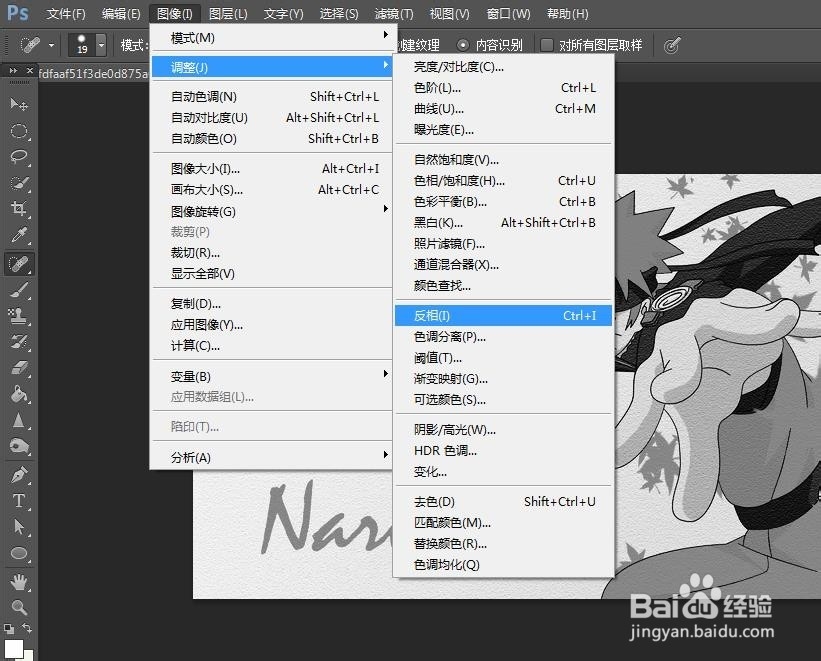Select the Elliptical Marquee tool
Viewport: 821px width, 661px height.
pyautogui.click(x=19, y=130)
